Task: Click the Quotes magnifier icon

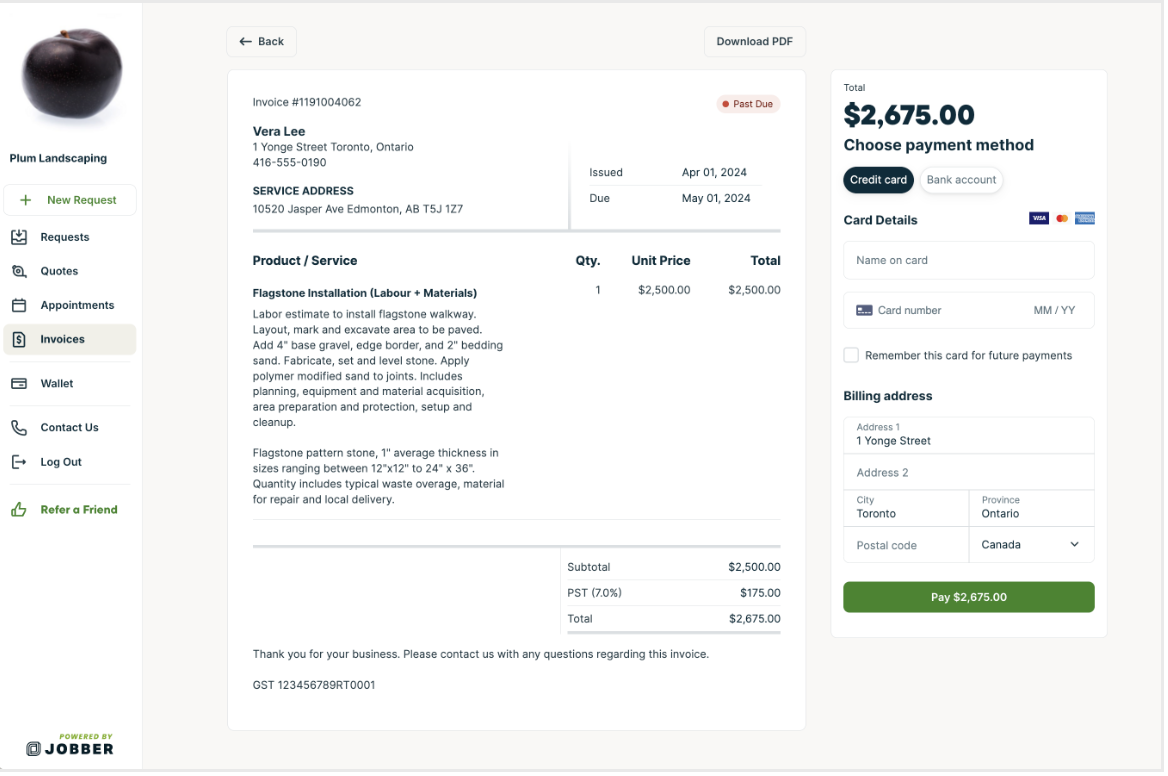Action: coord(19,271)
